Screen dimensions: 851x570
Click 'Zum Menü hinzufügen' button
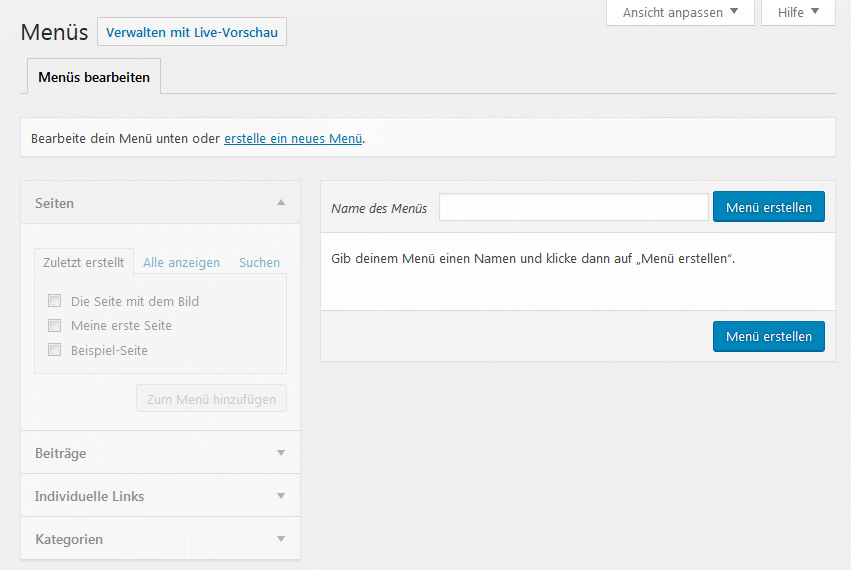coord(211,399)
